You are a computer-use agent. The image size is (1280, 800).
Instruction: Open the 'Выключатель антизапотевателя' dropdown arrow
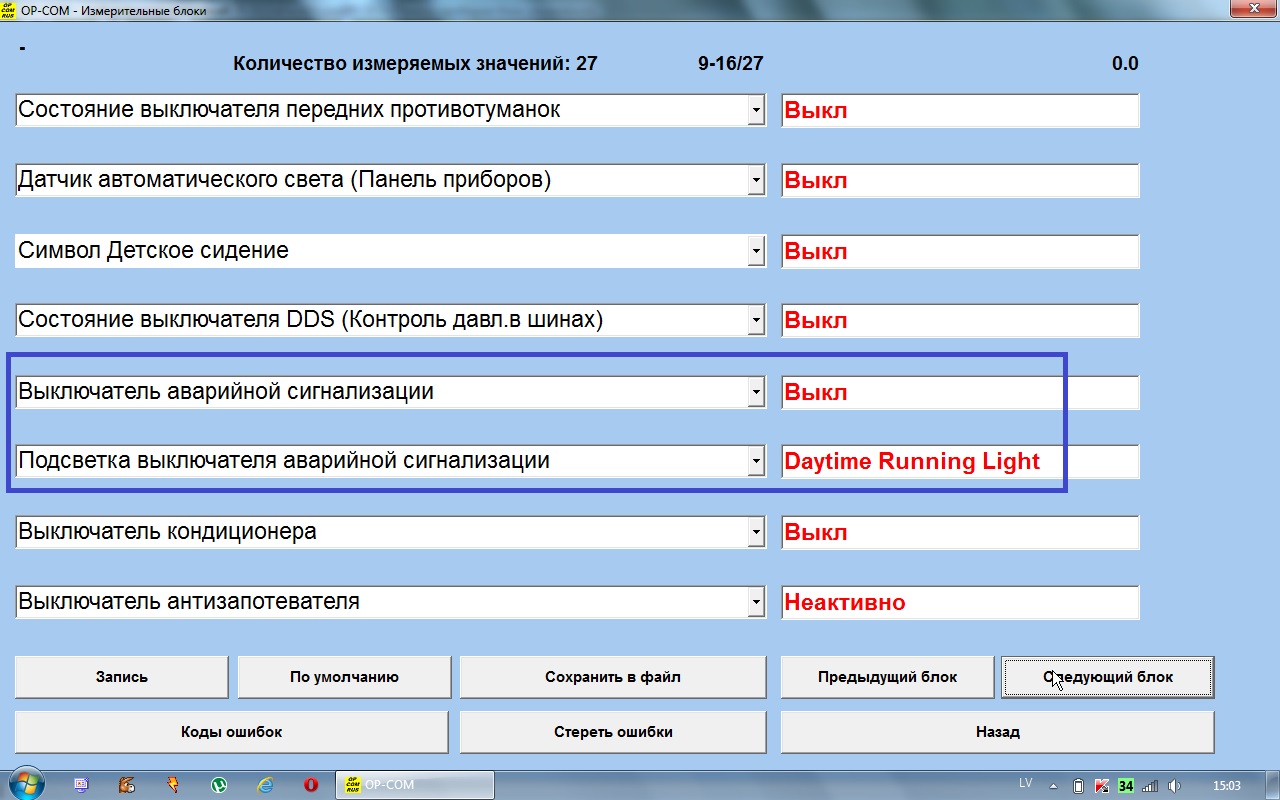756,602
